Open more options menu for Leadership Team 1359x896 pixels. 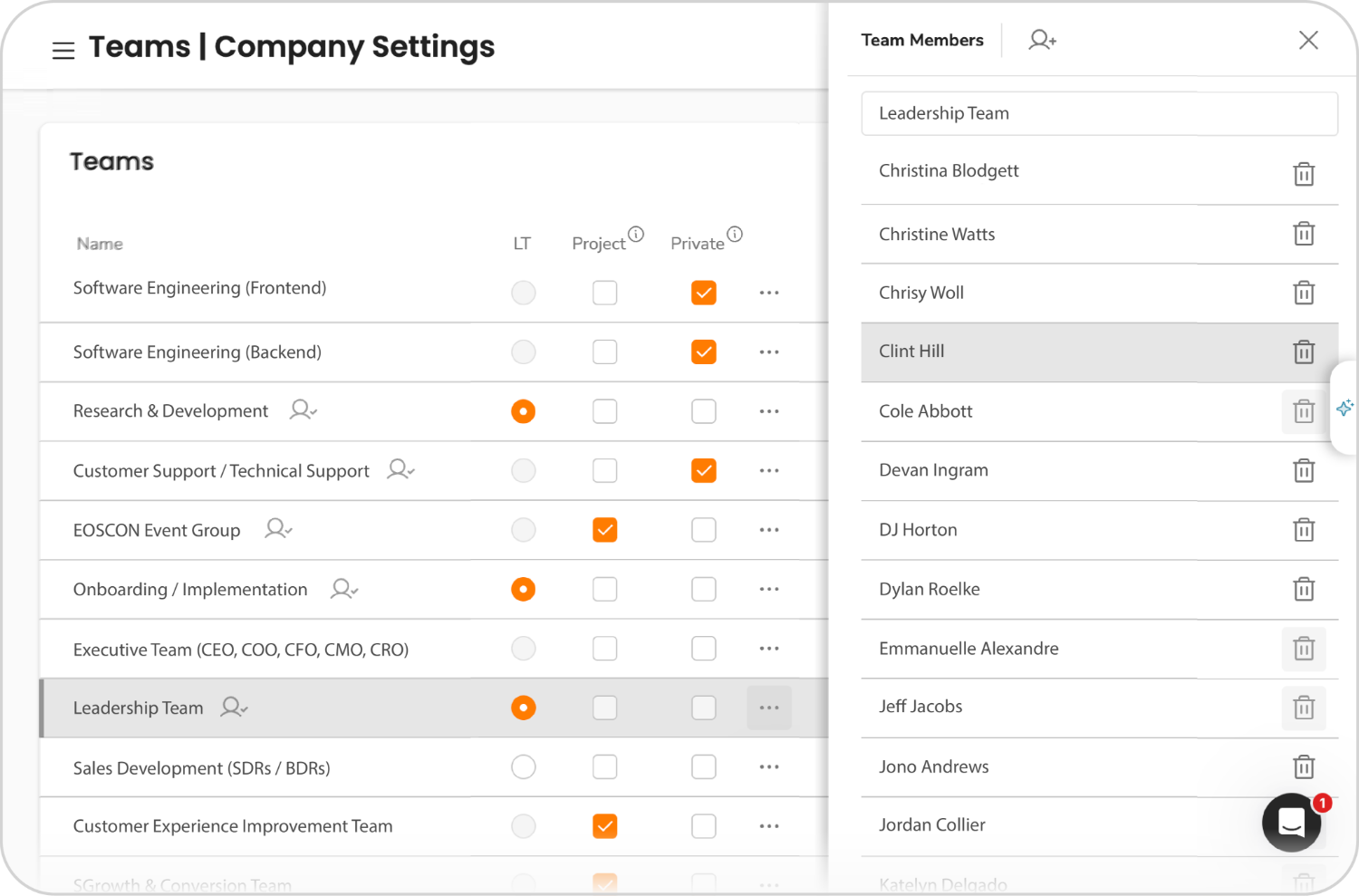pyautogui.click(x=768, y=708)
